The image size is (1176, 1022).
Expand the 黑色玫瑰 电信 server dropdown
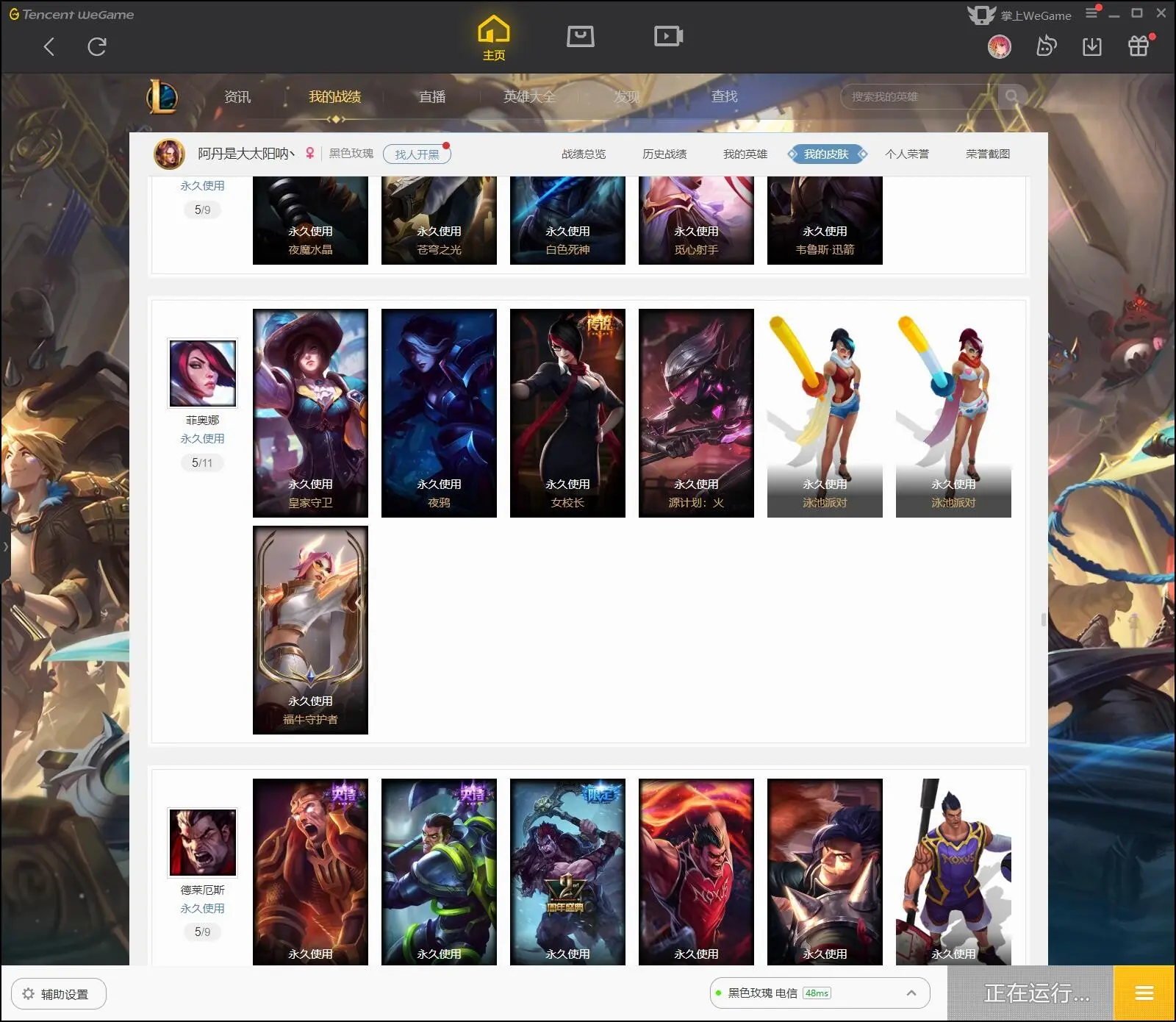[820, 993]
